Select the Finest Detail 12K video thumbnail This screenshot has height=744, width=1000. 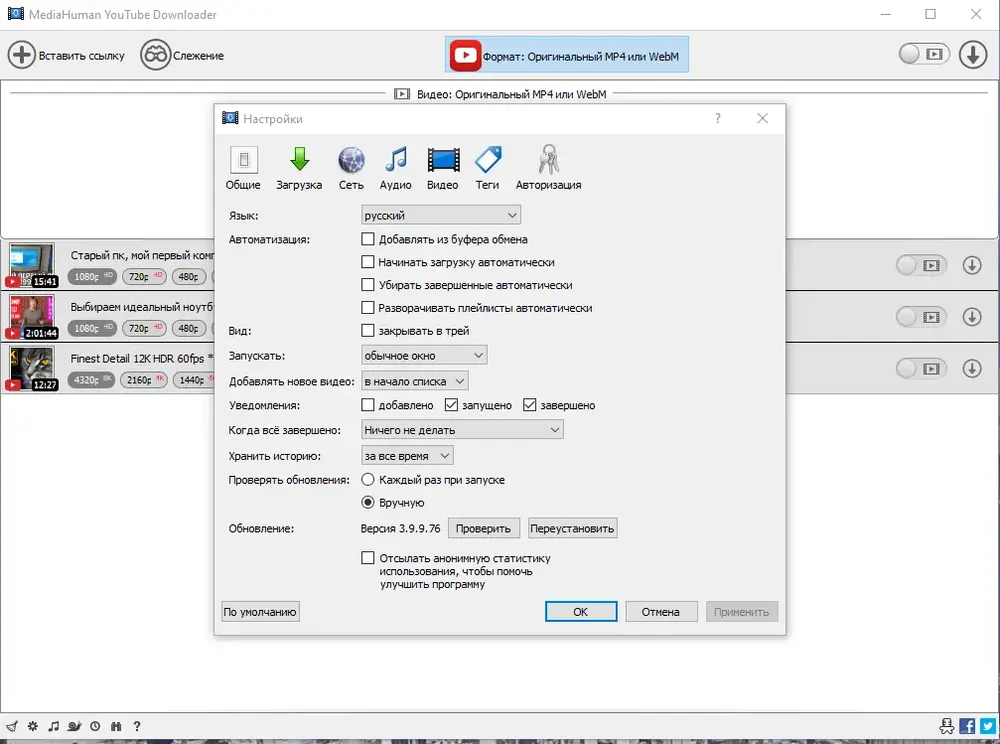click(32, 368)
